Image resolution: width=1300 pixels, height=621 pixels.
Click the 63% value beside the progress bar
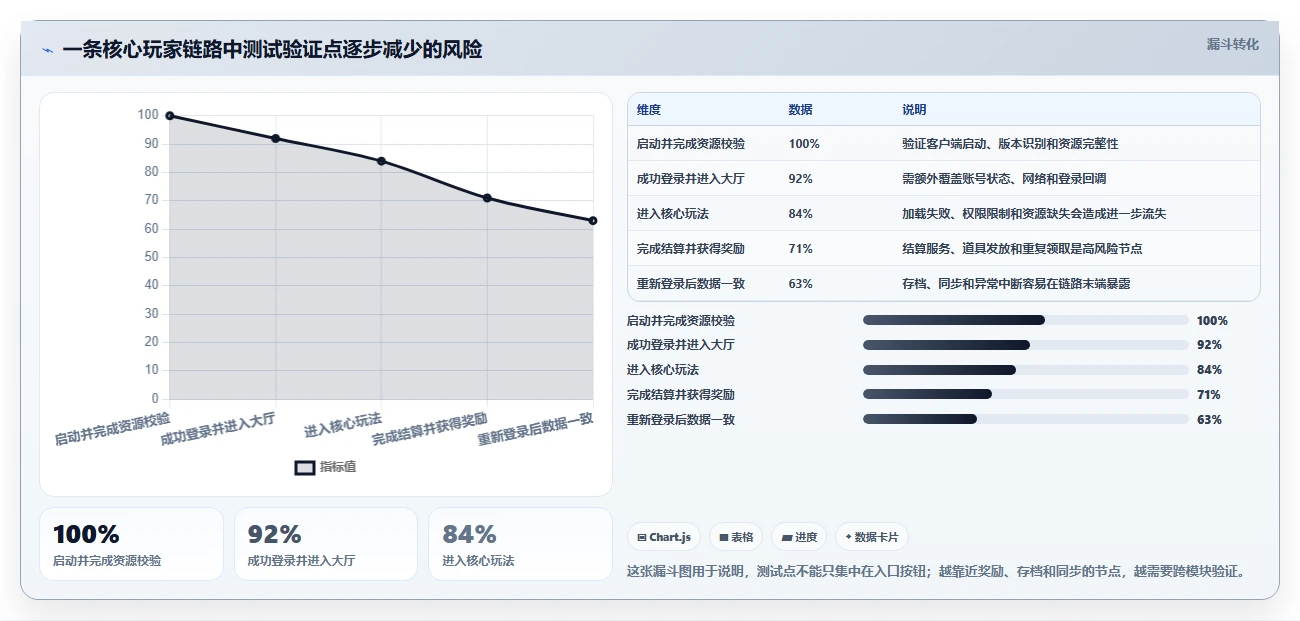tap(1209, 420)
